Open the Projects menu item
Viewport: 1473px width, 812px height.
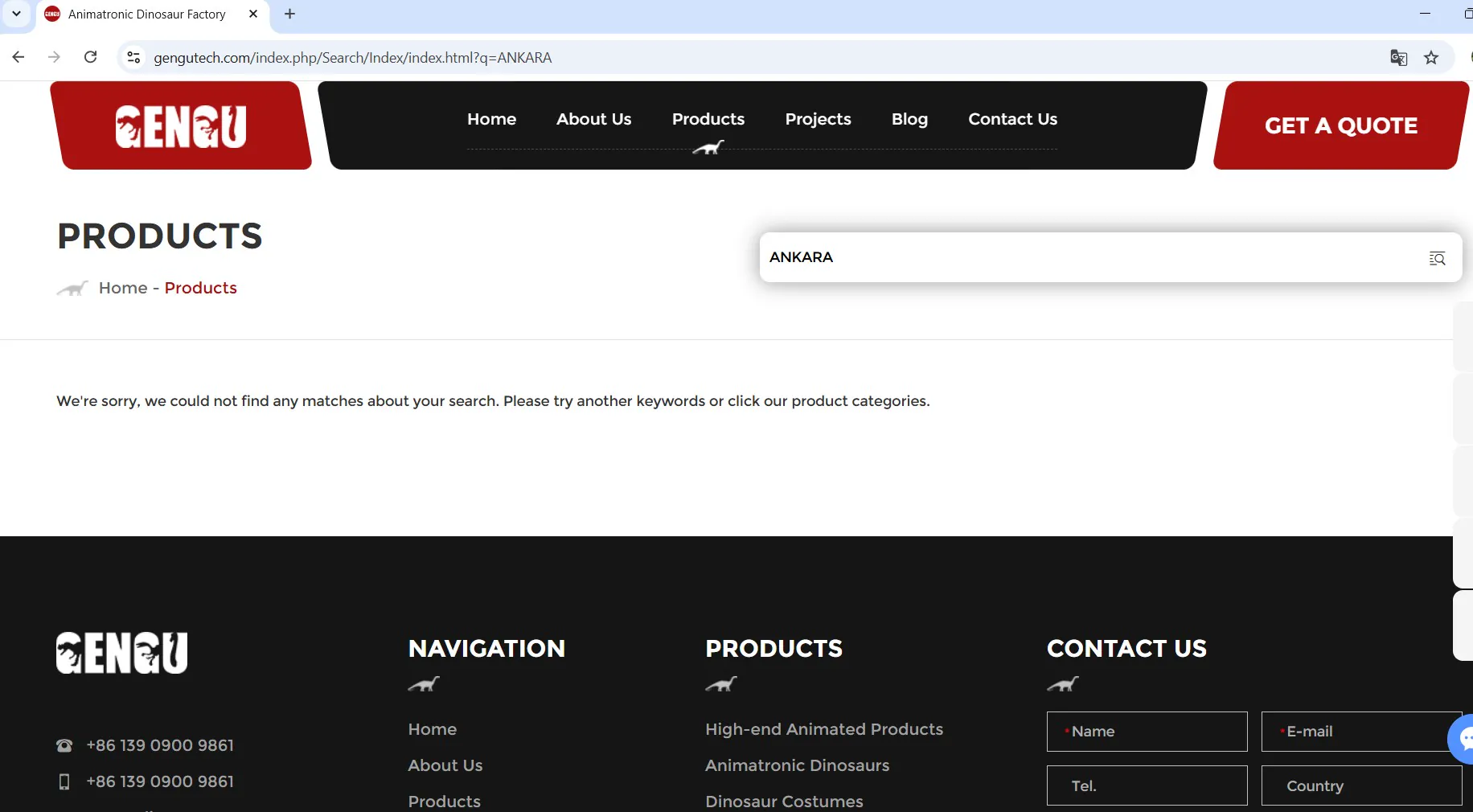818,119
